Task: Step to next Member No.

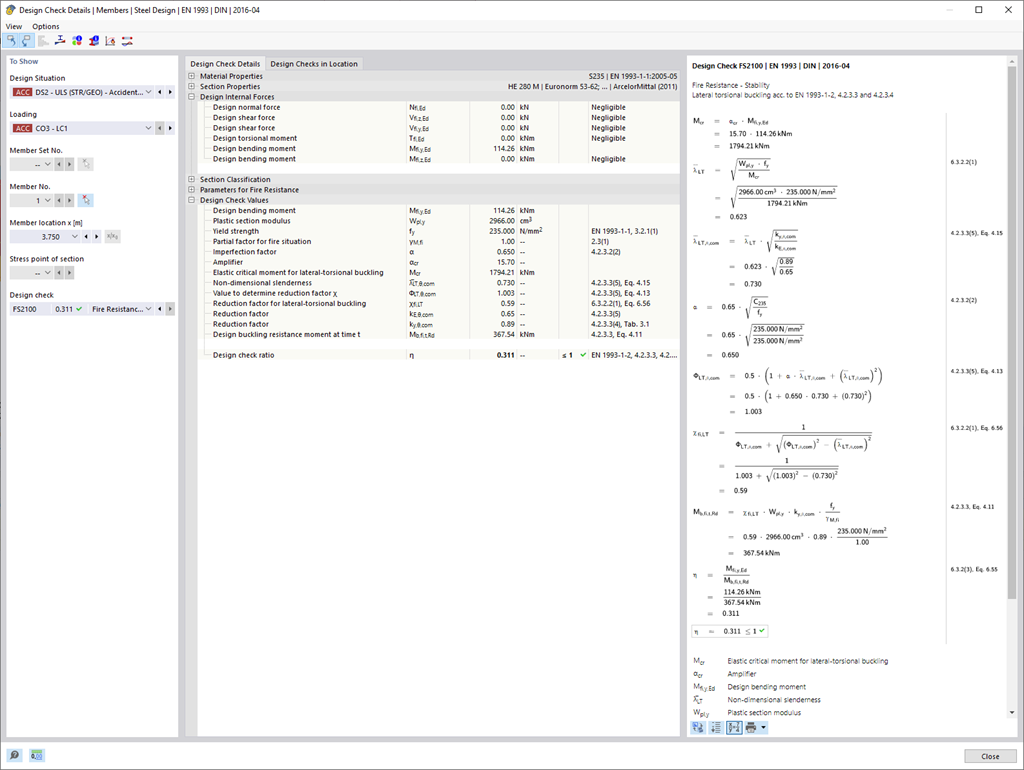Action: [x=70, y=201]
